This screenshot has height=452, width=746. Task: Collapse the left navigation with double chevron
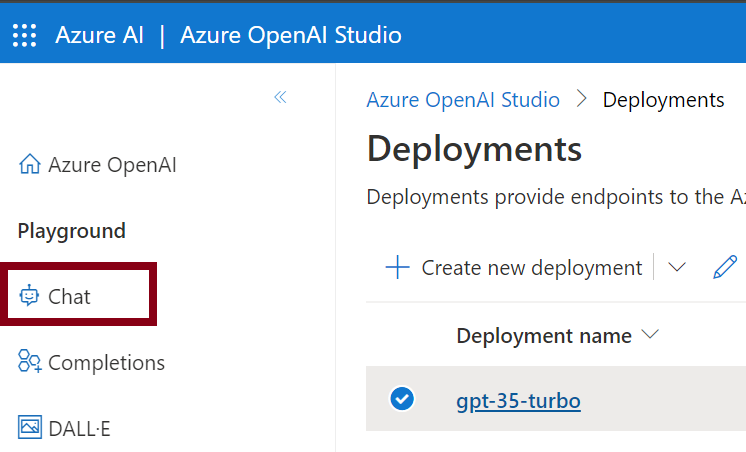280,97
